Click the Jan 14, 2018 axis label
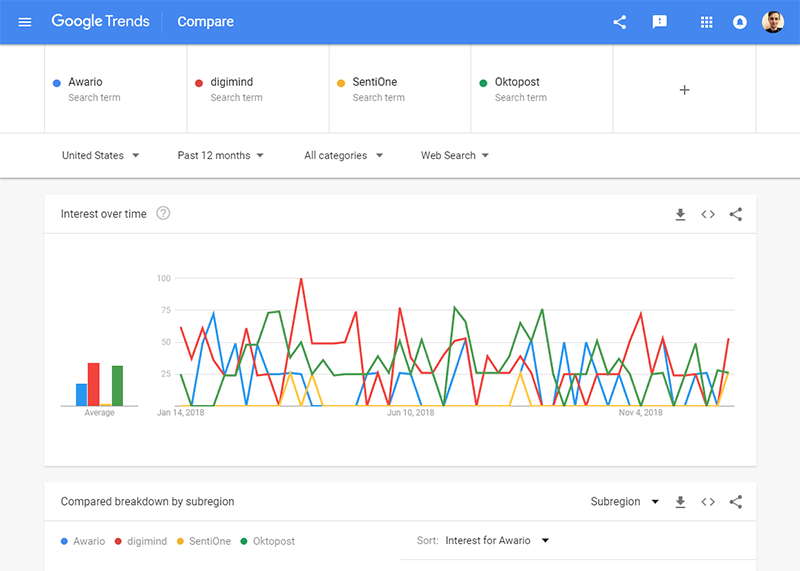 coord(181,412)
